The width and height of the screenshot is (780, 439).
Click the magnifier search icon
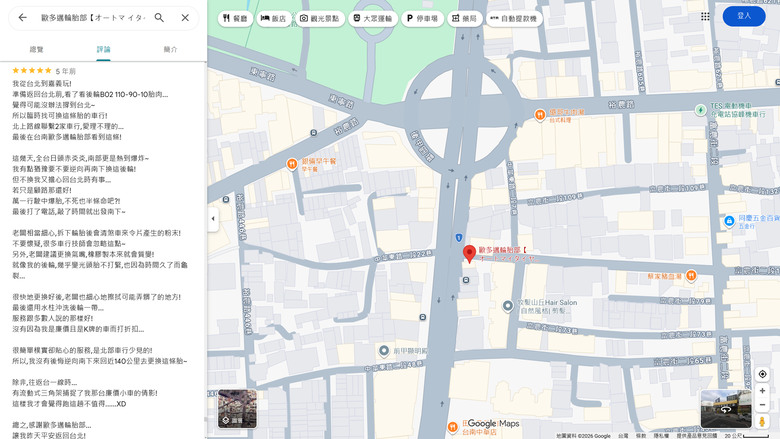[x=159, y=17]
